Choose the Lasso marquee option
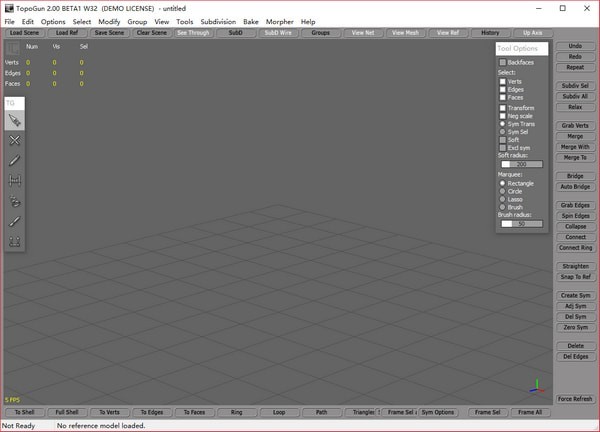The width and height of the screenshot is (600, 432). tap(503, 199)
